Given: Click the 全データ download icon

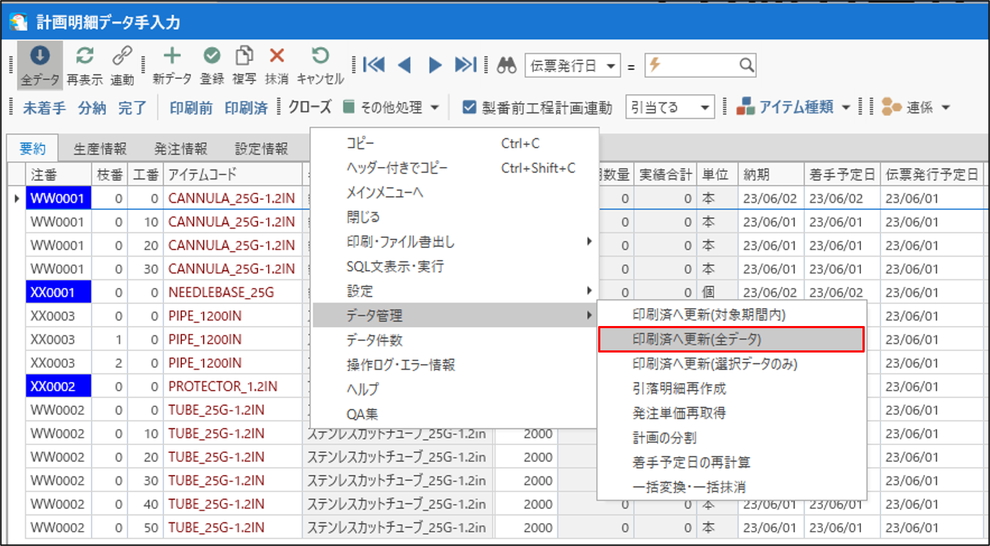Looking at the screenshot, I should click(x=40, y=56).
